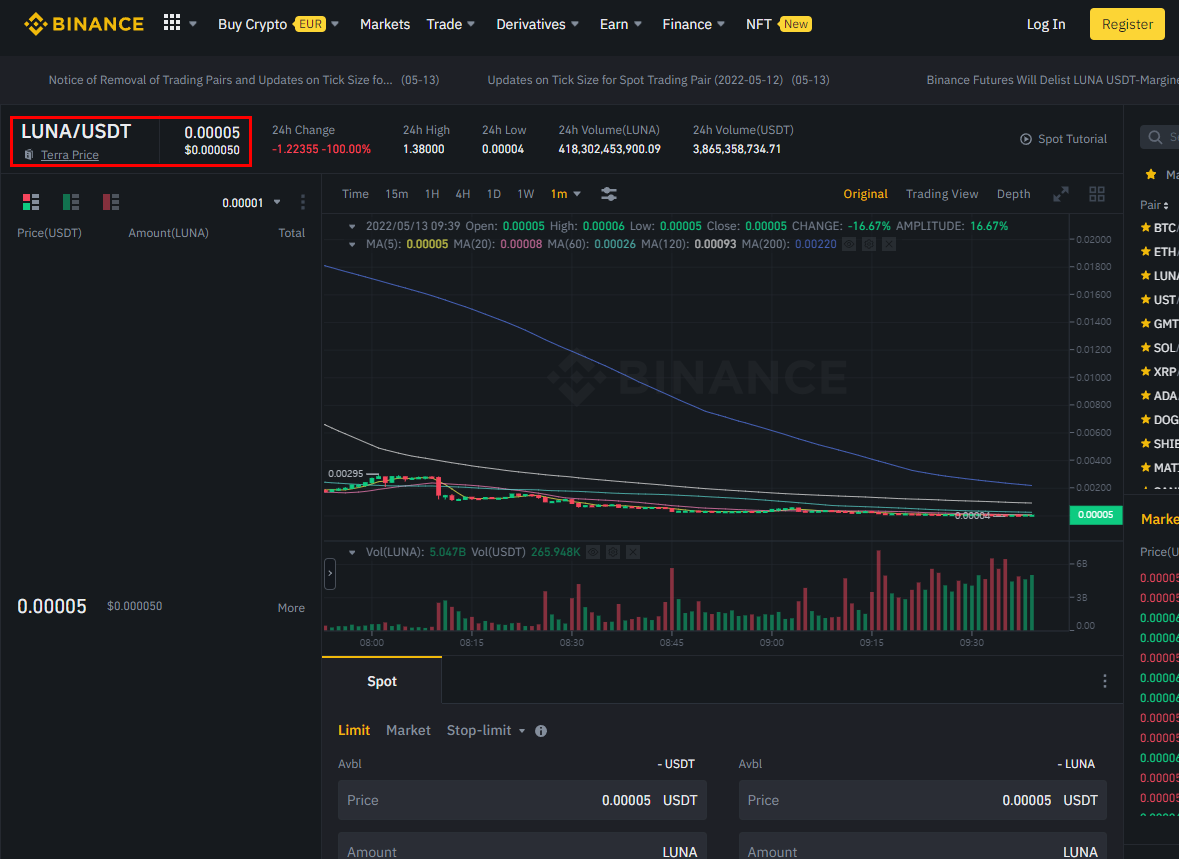Remove volume indicator with X icon

click(633, 552)
